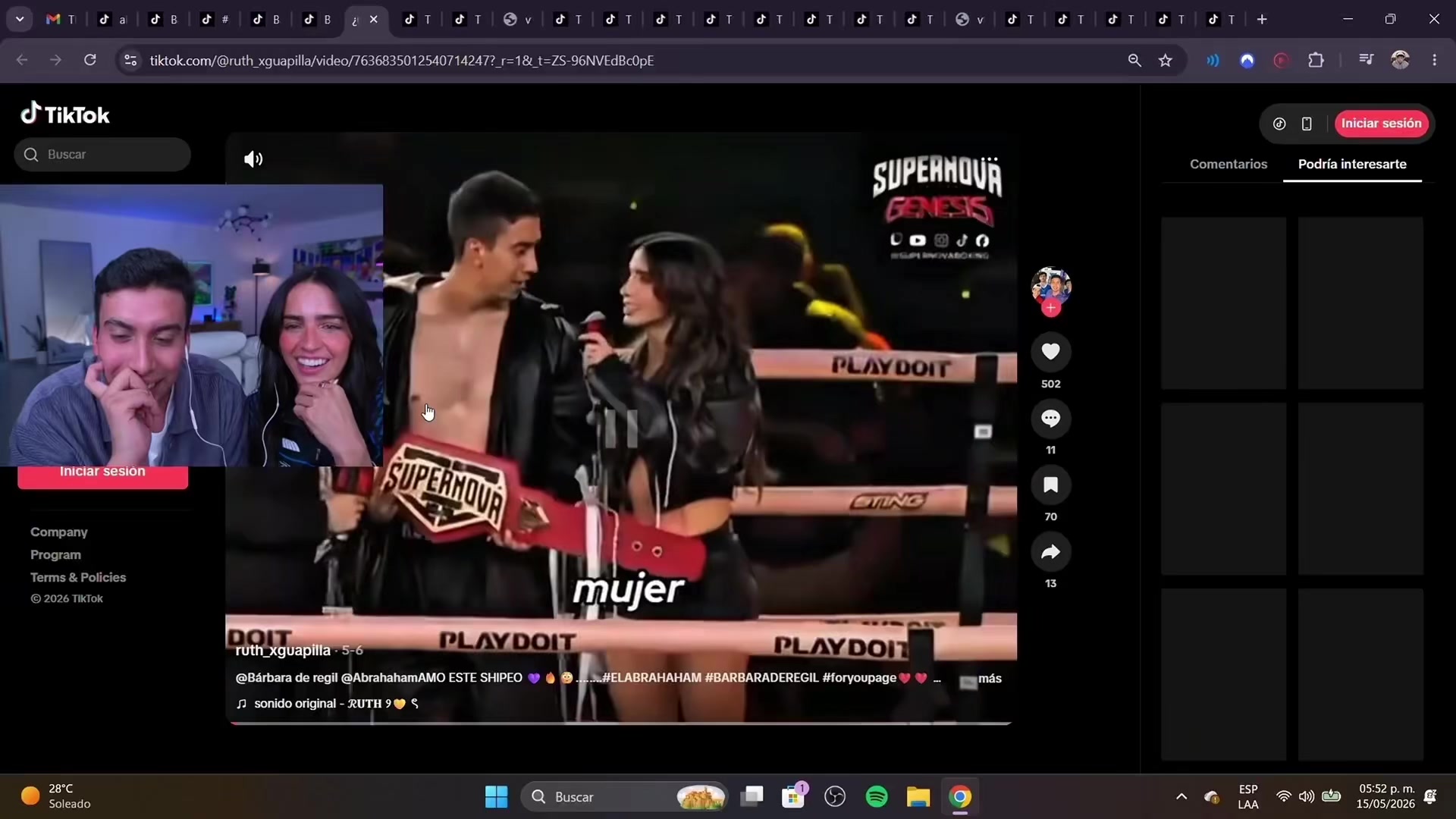
Task: Click the TikTok coin icon
Action: point(1279,124)
